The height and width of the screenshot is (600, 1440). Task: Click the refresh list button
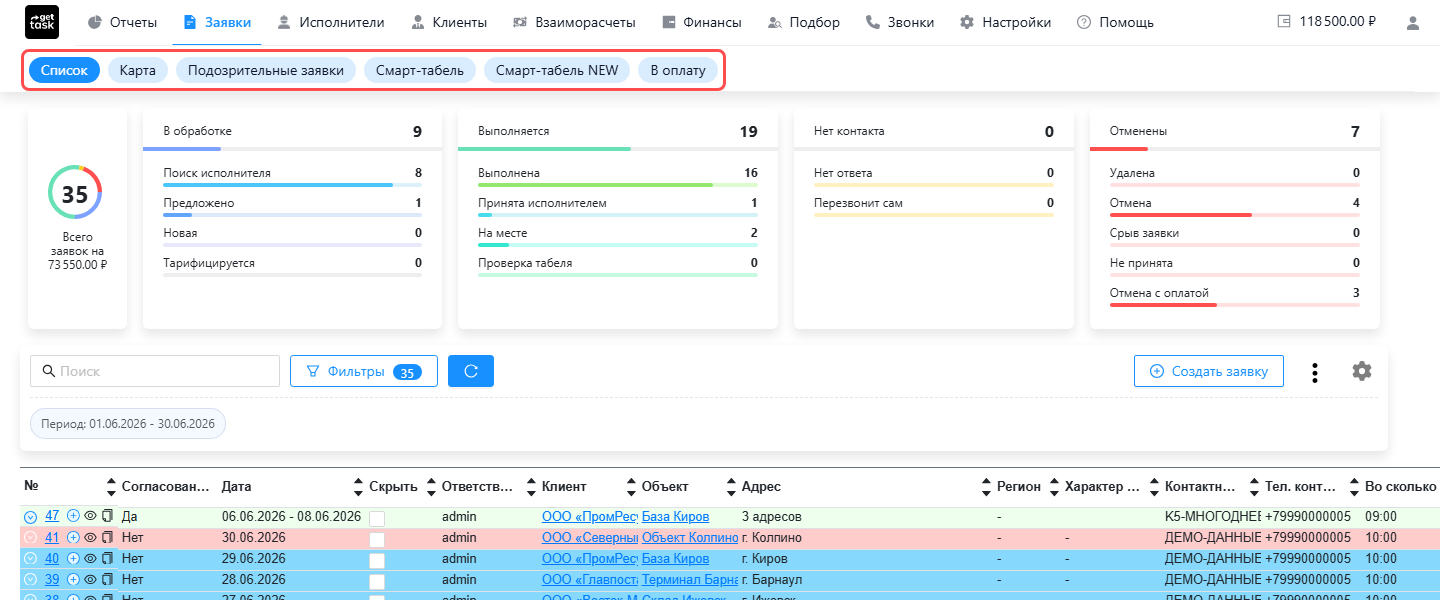click(x=471, y=371)
